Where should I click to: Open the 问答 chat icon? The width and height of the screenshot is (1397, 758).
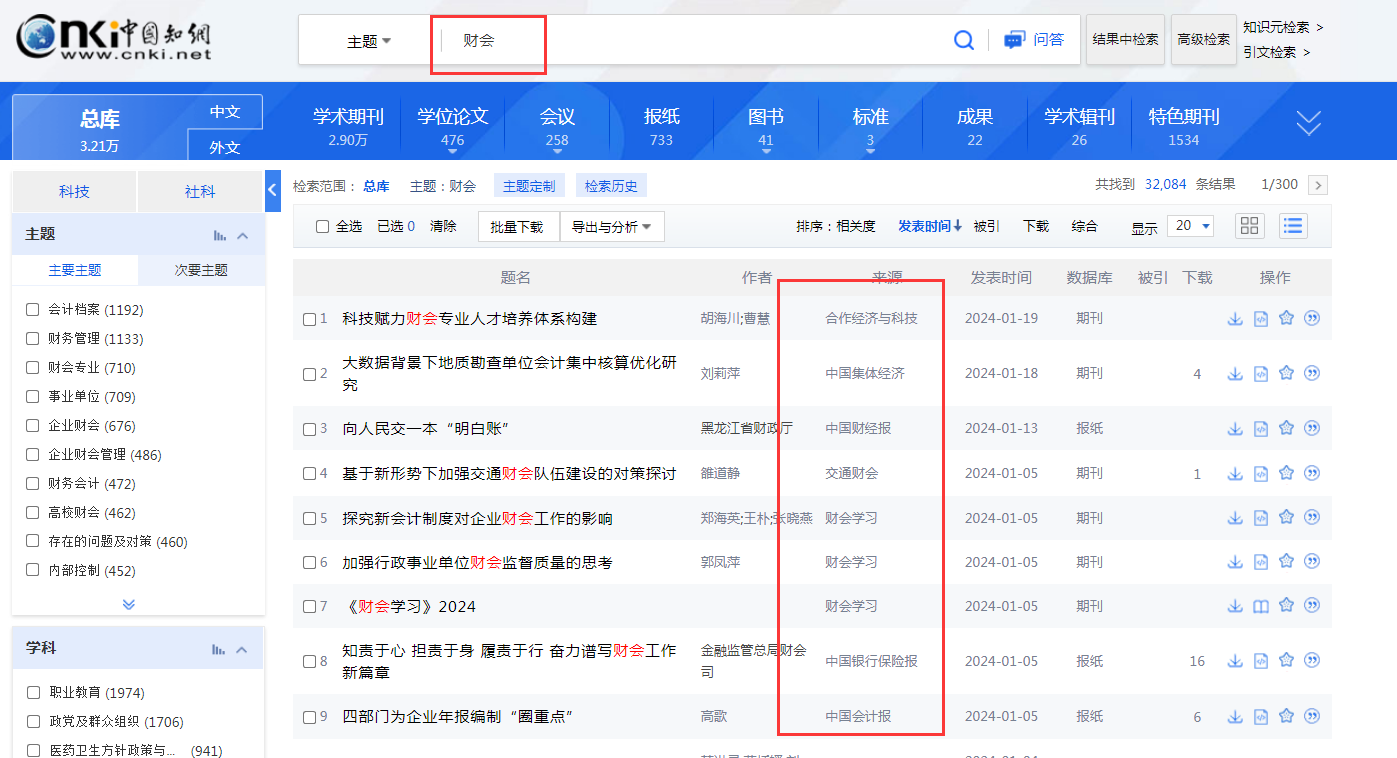pos(1015,40)
